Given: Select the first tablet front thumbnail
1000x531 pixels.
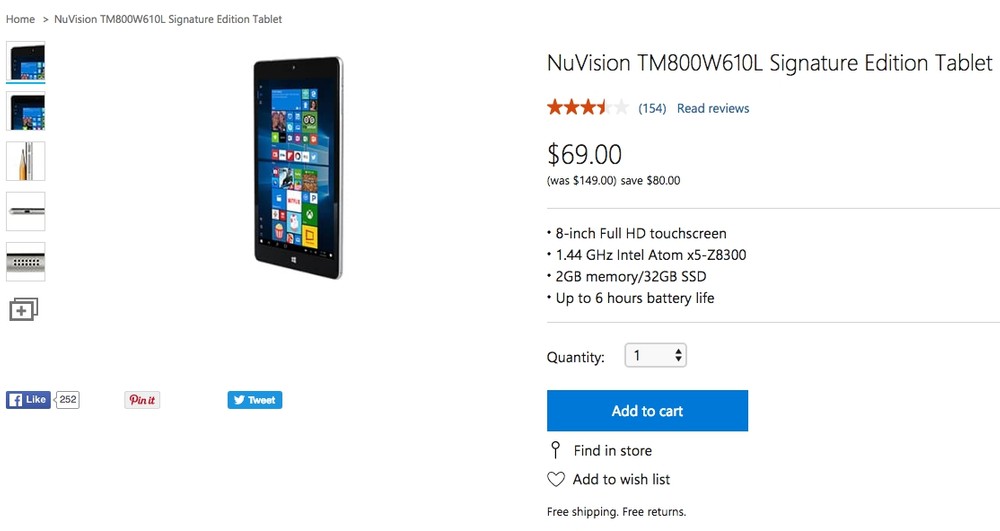Looking at the screenshot, I should [26, 61].
